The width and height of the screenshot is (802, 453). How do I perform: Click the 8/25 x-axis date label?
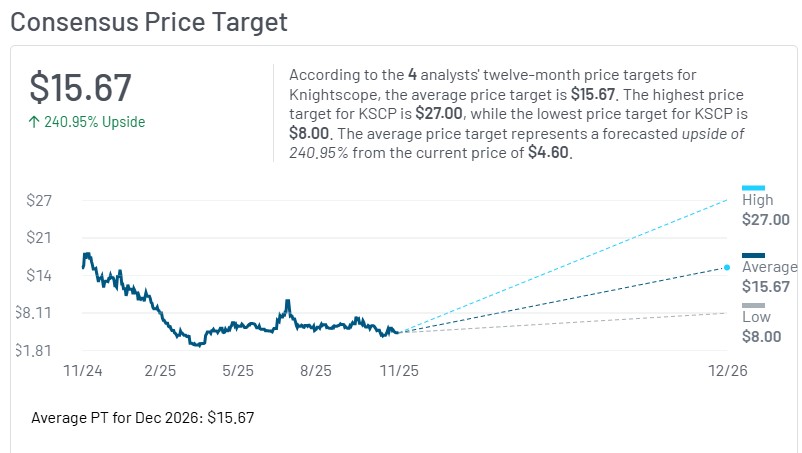pyautogui.click(x=316, y=370)
